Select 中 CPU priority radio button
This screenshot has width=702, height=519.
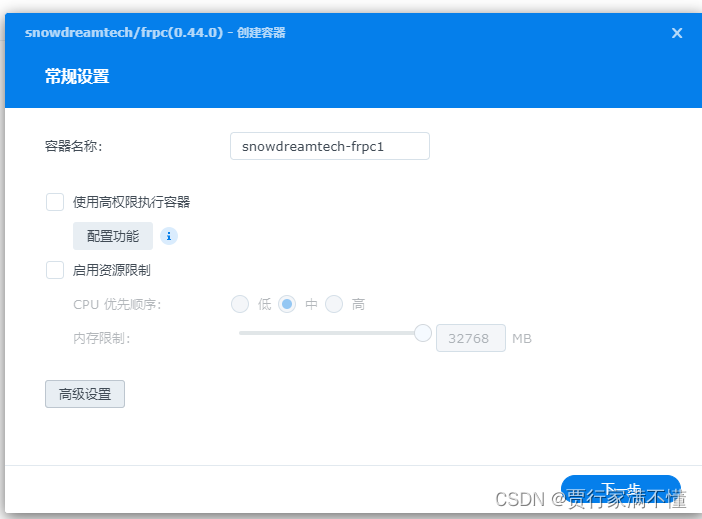tap(287, 304)
